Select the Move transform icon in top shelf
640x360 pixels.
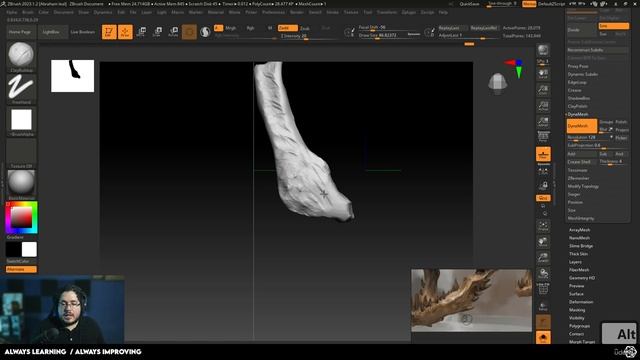(141, 32)
